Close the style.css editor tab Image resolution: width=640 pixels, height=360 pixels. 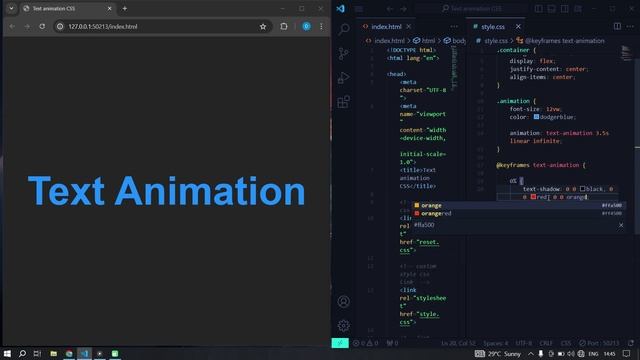pyautogui.click(x=518, y=27)
